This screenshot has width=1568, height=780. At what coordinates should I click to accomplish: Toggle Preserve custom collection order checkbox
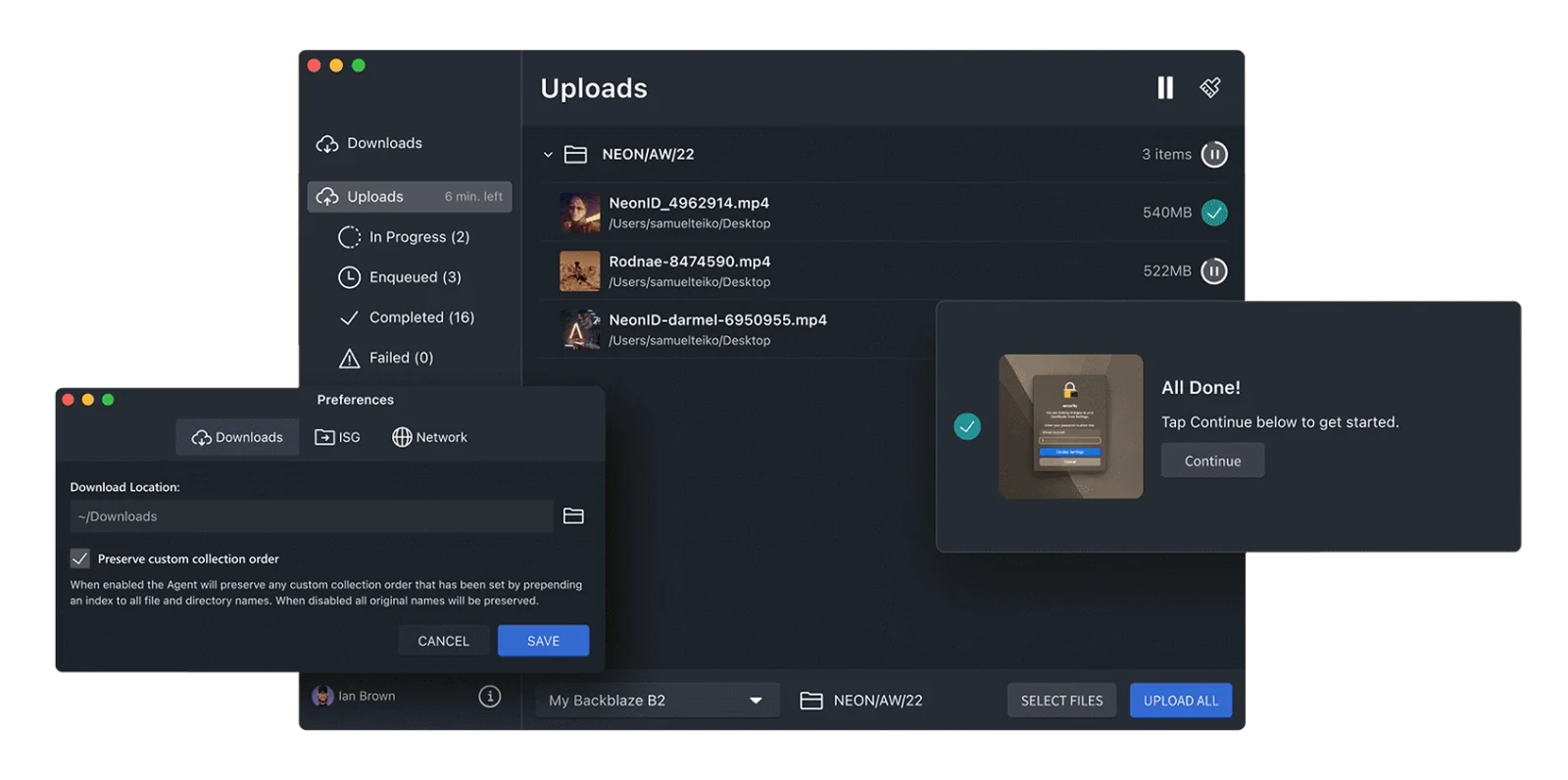click(x=80, y=559)
